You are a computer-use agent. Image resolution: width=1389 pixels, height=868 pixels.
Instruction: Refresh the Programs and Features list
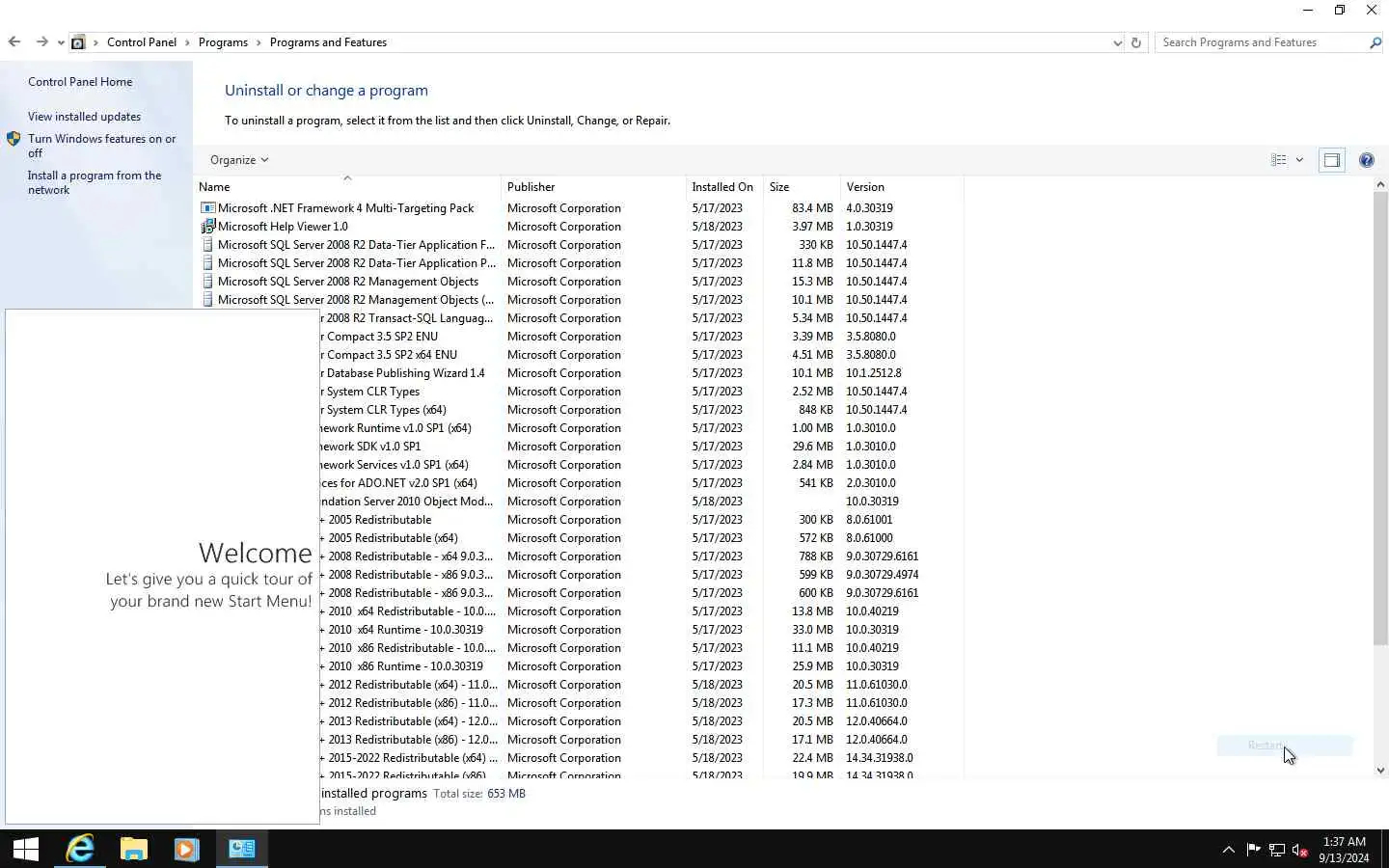pyautogui.click(x=1136, y=42)
